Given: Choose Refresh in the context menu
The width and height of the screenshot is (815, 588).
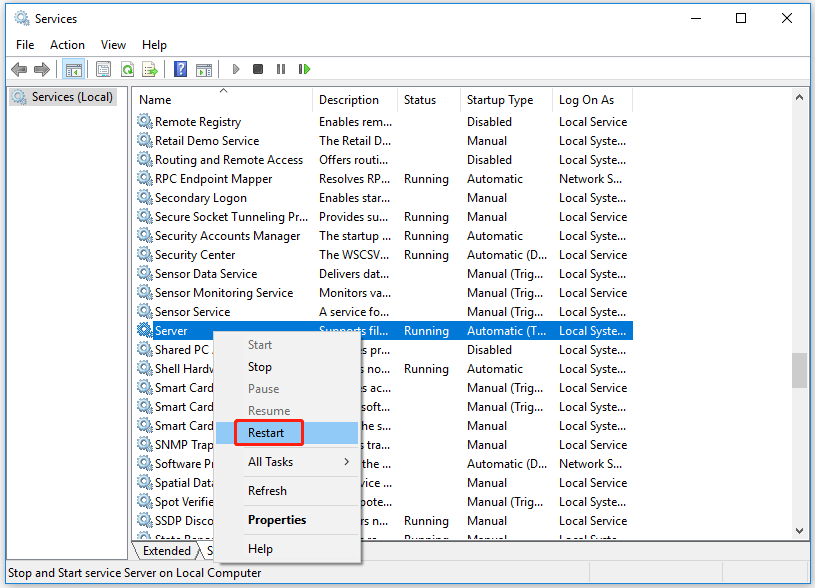Looking at the screenshot, I should (287, 491).
